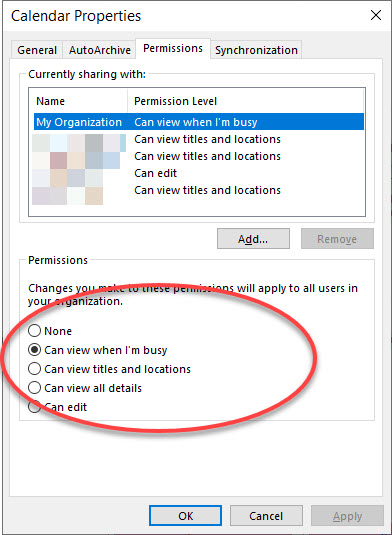Confirm with the OK button
Image resolution: width=392 pixels, height=535 pixels.
click(186, 516)
